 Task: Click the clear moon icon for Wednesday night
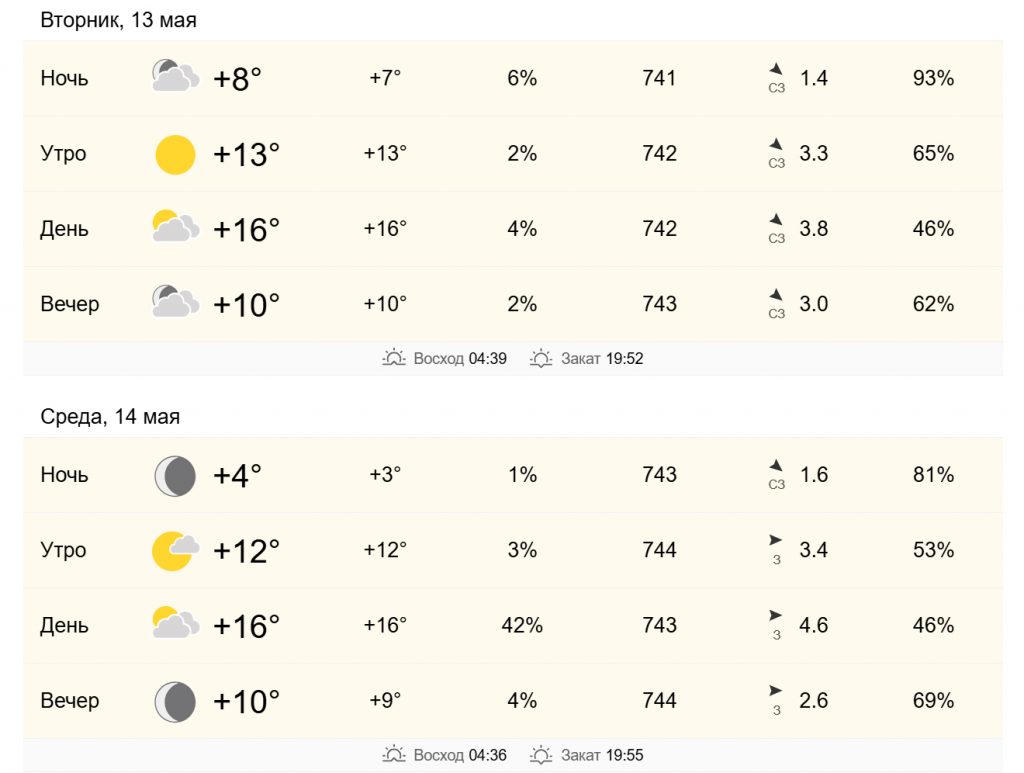(175, 476)
